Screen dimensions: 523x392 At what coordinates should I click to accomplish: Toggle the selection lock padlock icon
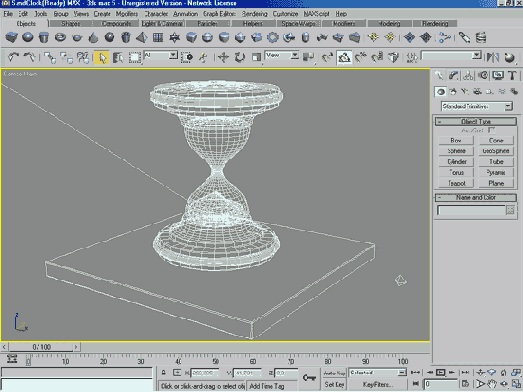click(x=164, y=373)
